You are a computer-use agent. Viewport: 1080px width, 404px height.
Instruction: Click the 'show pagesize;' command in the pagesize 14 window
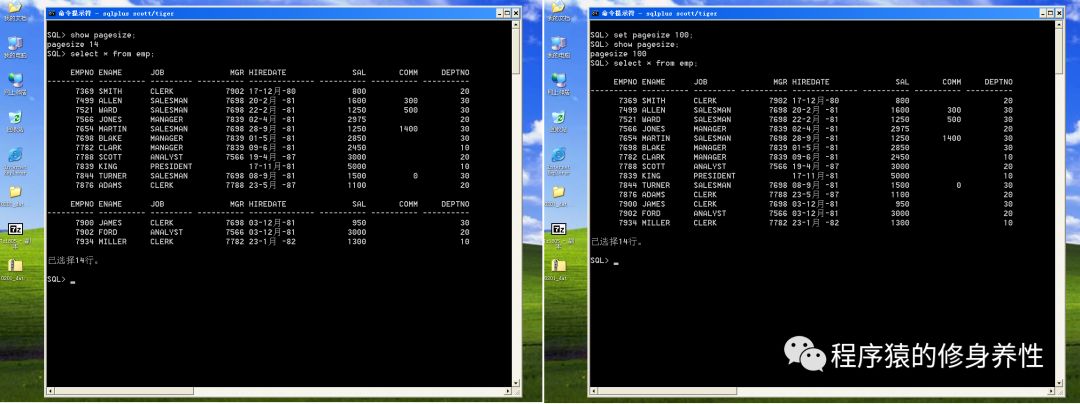coord(103,35)
